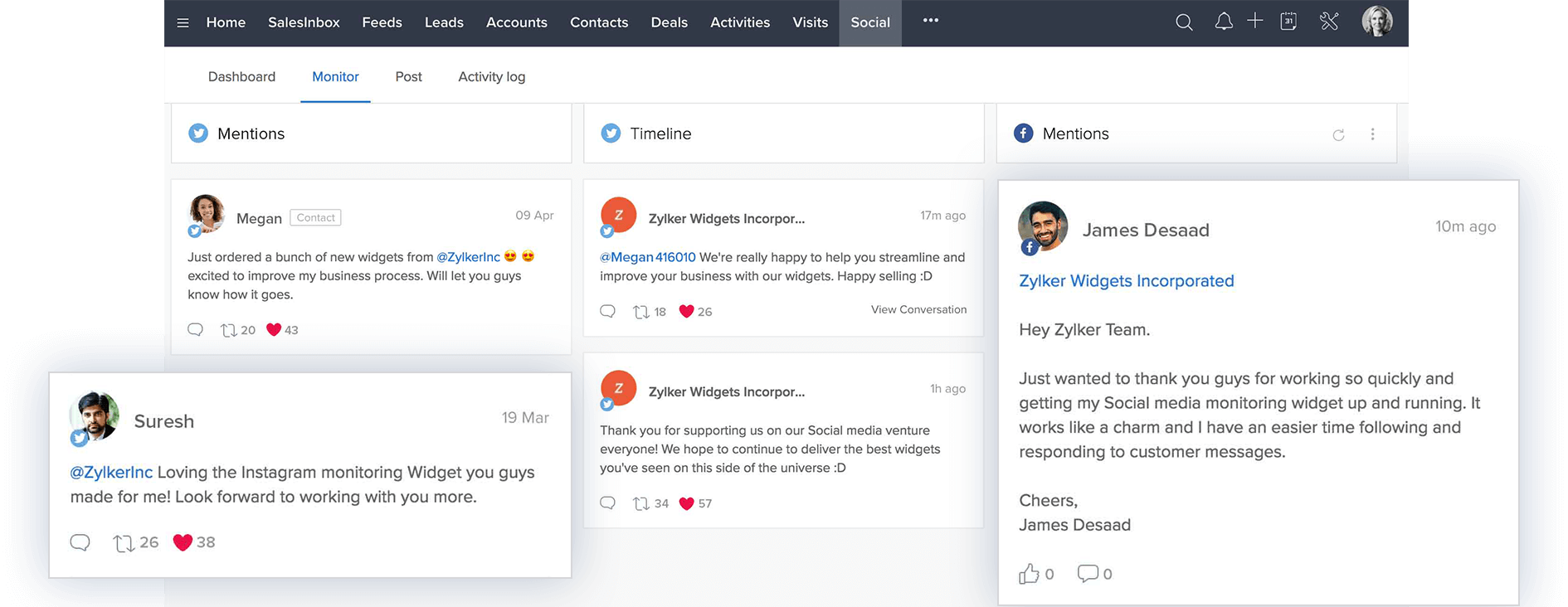This screenshot has width=1568, height=607.
Task: Reply to the Zylker tweet from 17m ago
Action: [608, 311]
